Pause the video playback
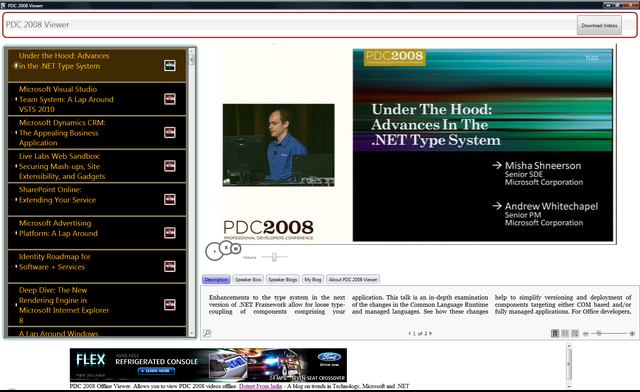 pyautogui.click(x=226, y=248)
